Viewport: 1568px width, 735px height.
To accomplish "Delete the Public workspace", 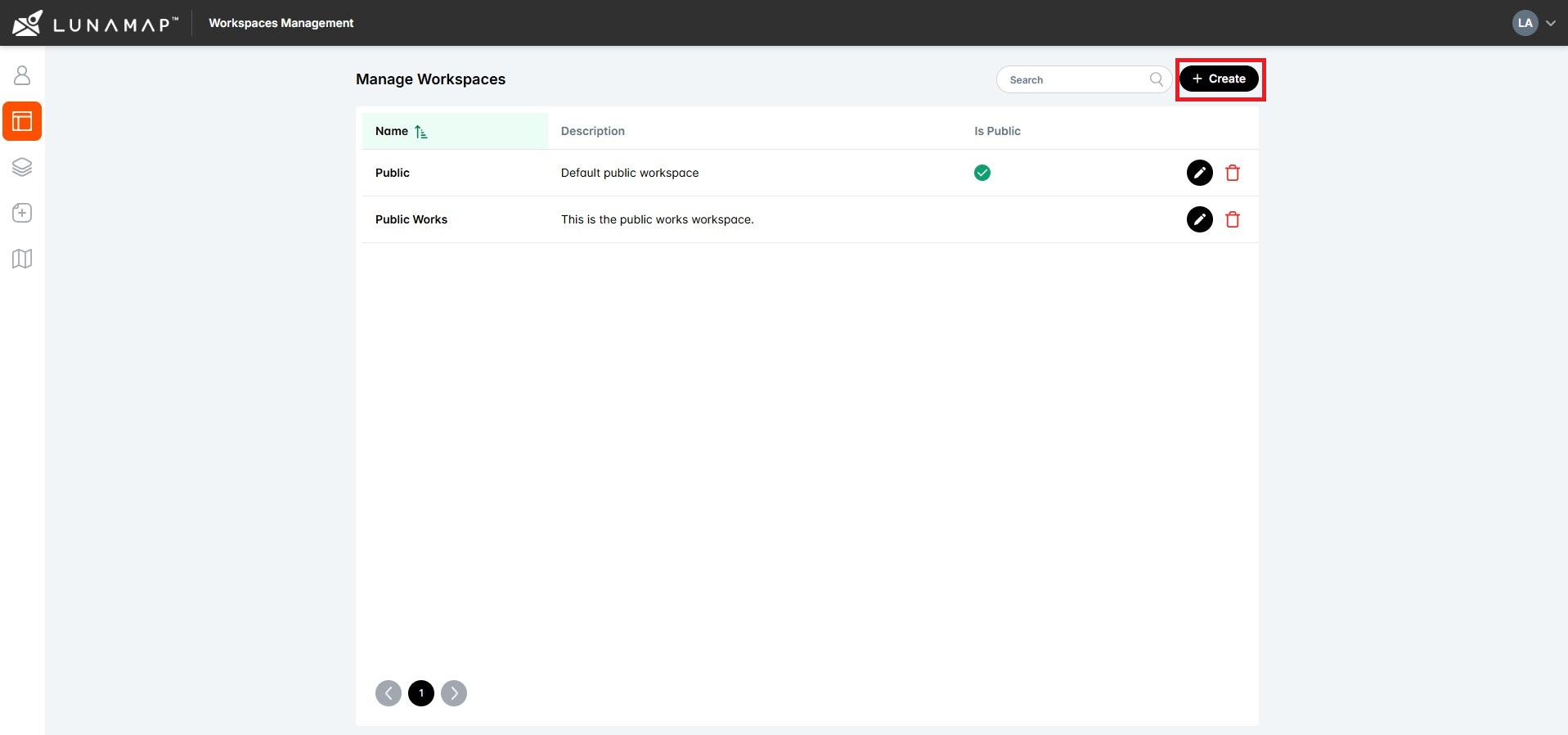I will 1233,173.
